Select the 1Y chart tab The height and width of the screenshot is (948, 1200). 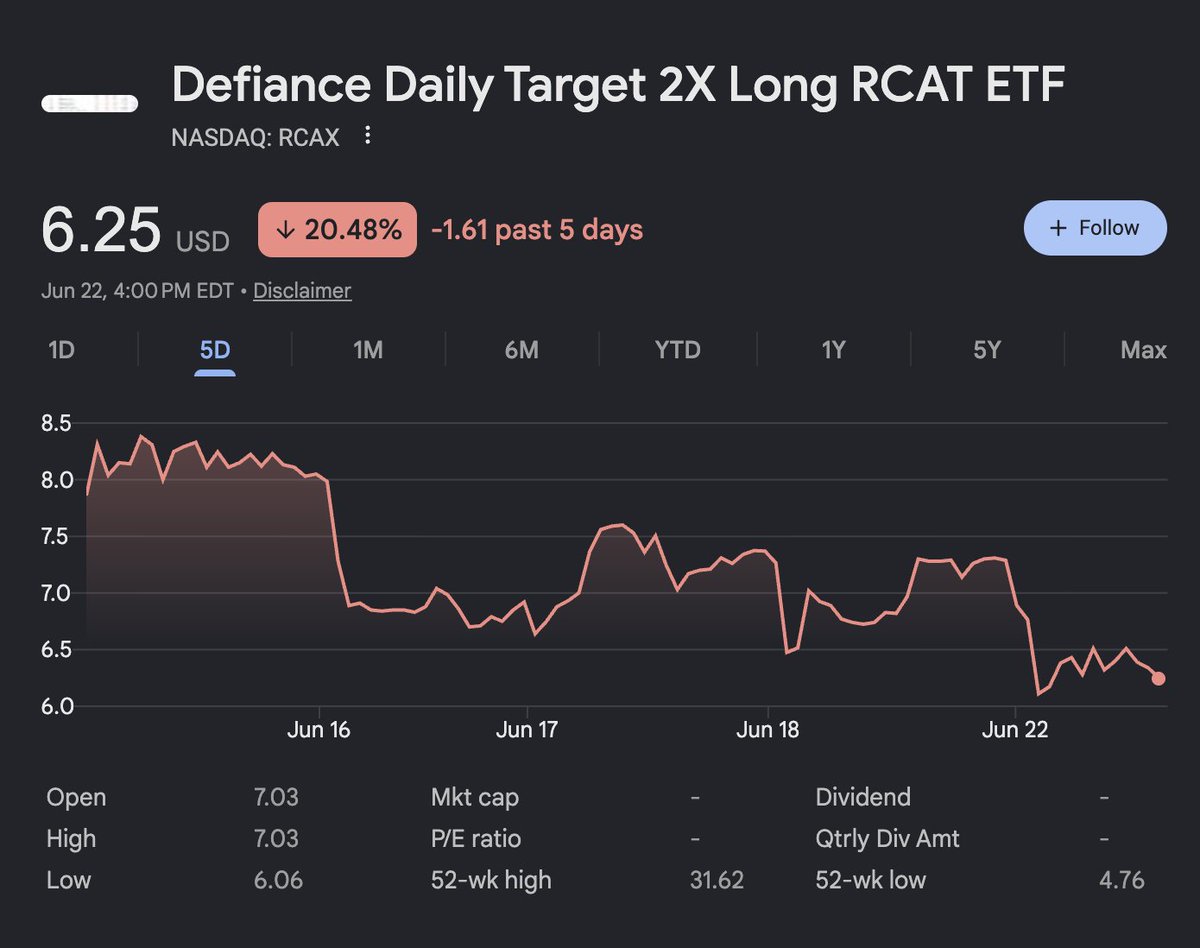coord(833,350)
